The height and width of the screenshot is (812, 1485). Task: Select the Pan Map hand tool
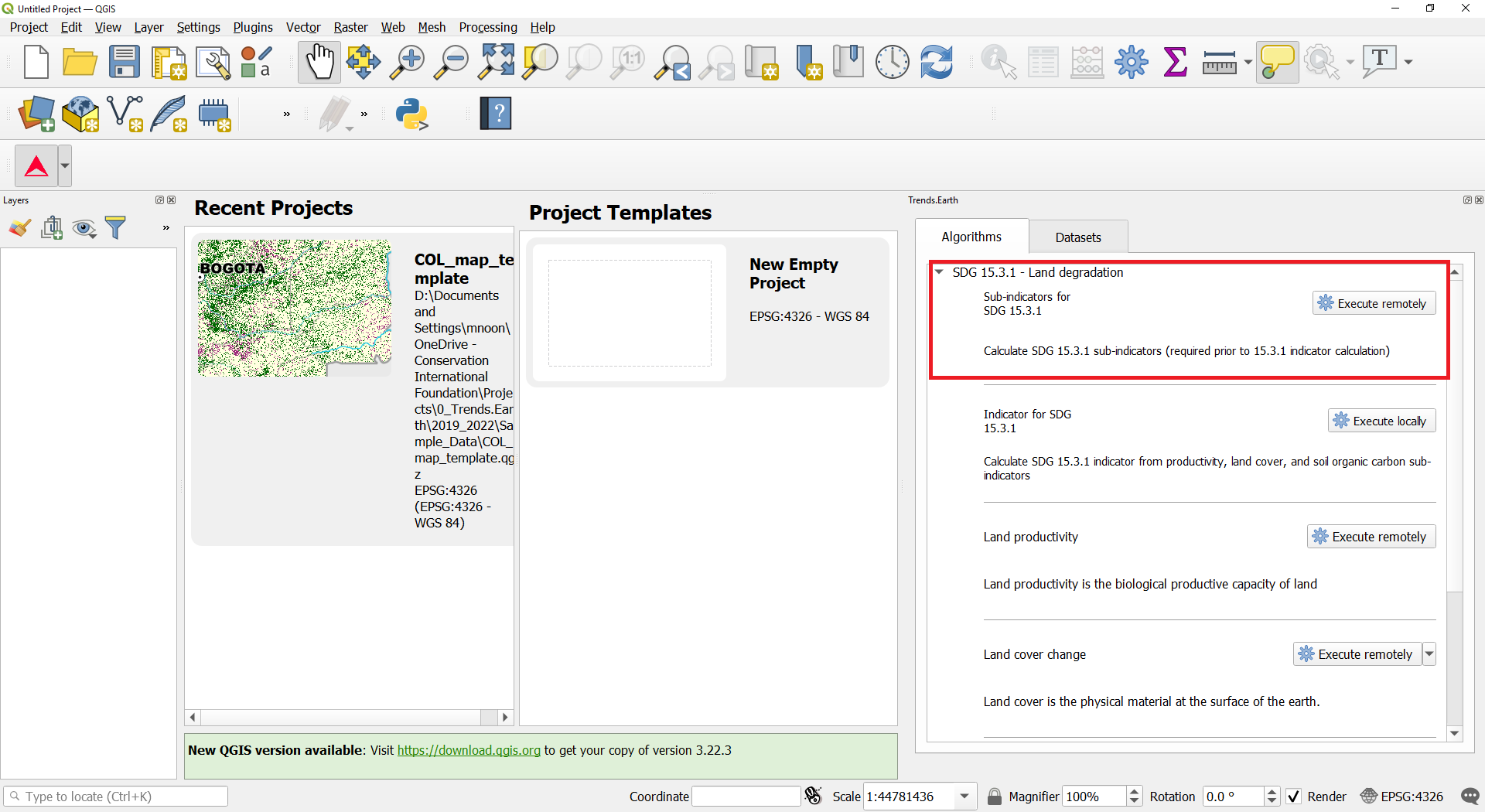(319, 62)
